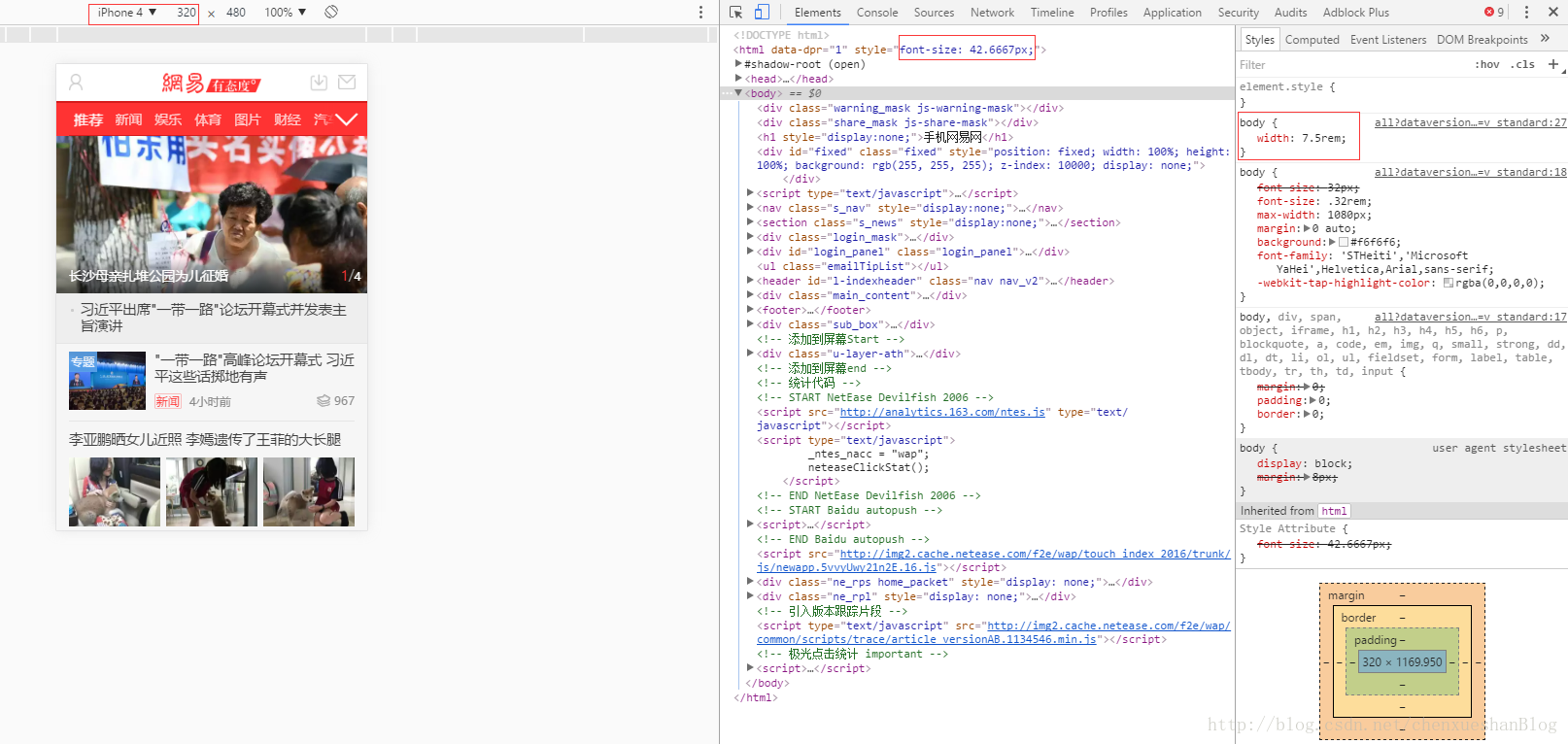Image resolution: width=1568 pixels, height=744 pixels.
Task: Tap the mail envelope icon in page header
Action: pyautogui.click(x=347, y=83)
